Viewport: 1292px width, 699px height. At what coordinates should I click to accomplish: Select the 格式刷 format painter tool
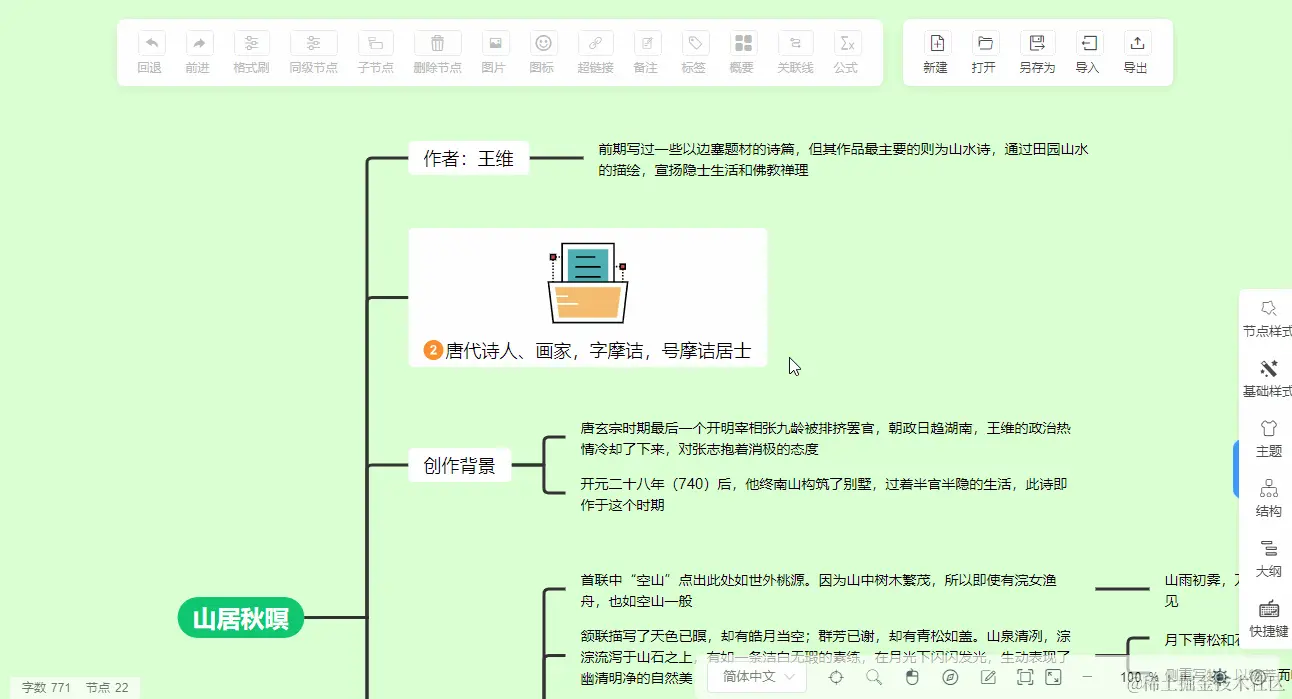pyautogui.click(x=251, y=52)
